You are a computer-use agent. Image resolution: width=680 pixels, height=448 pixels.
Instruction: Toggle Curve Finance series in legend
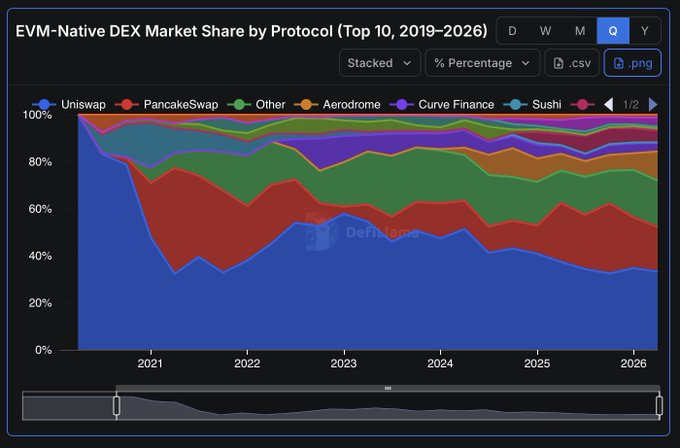pyautogui.click(x=442, y=105)
